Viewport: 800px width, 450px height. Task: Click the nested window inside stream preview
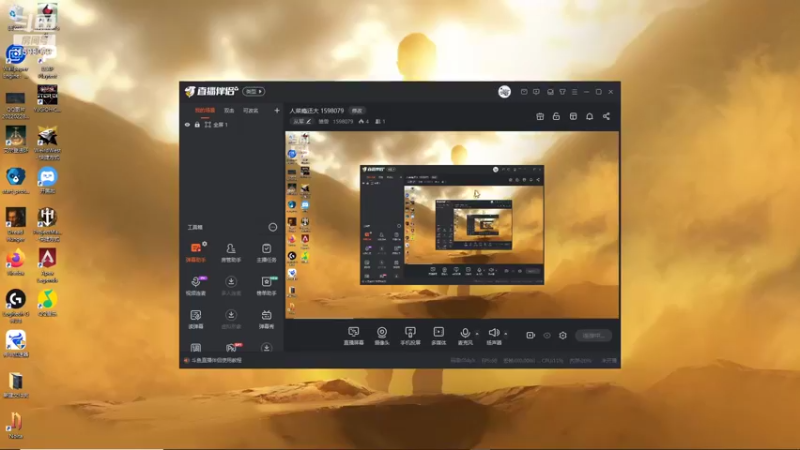(452, 224)
